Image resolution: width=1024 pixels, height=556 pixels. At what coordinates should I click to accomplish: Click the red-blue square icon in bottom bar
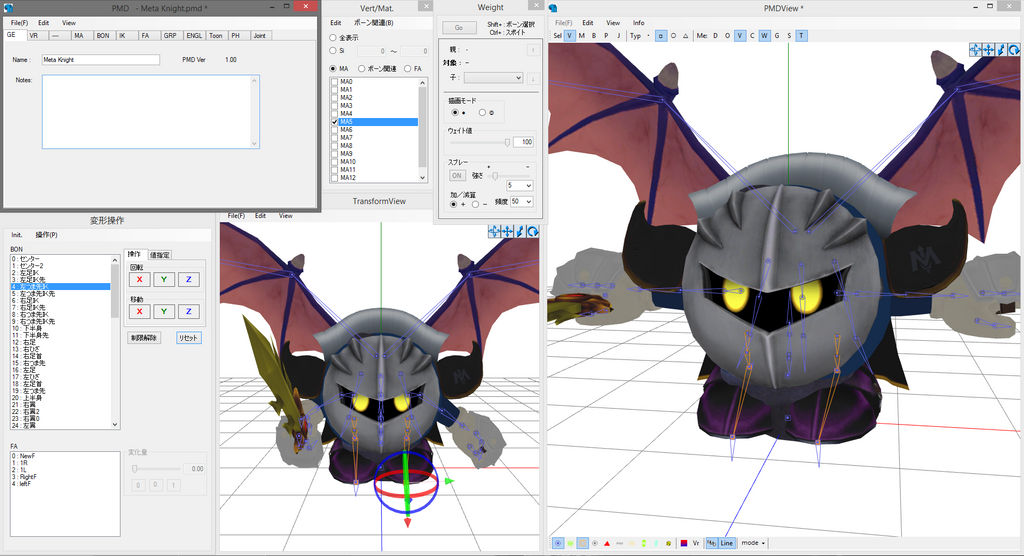coord(684,543)
